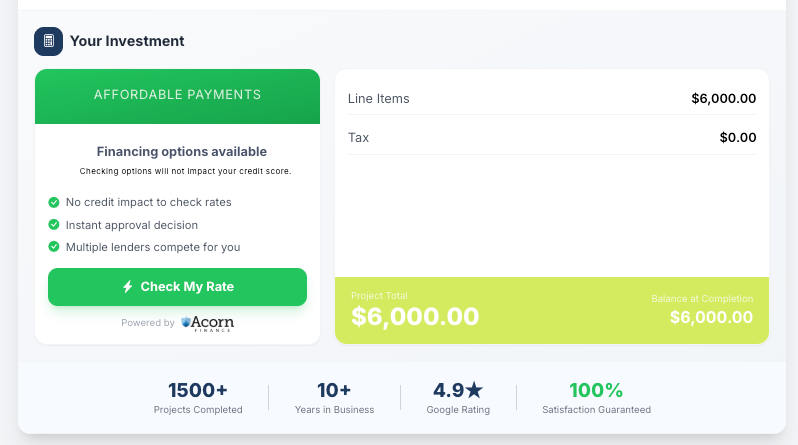This screenshot has height=445, width=798.
Task: Click the calculator icon beside Your Investment
Action: (x=48, y=41)
